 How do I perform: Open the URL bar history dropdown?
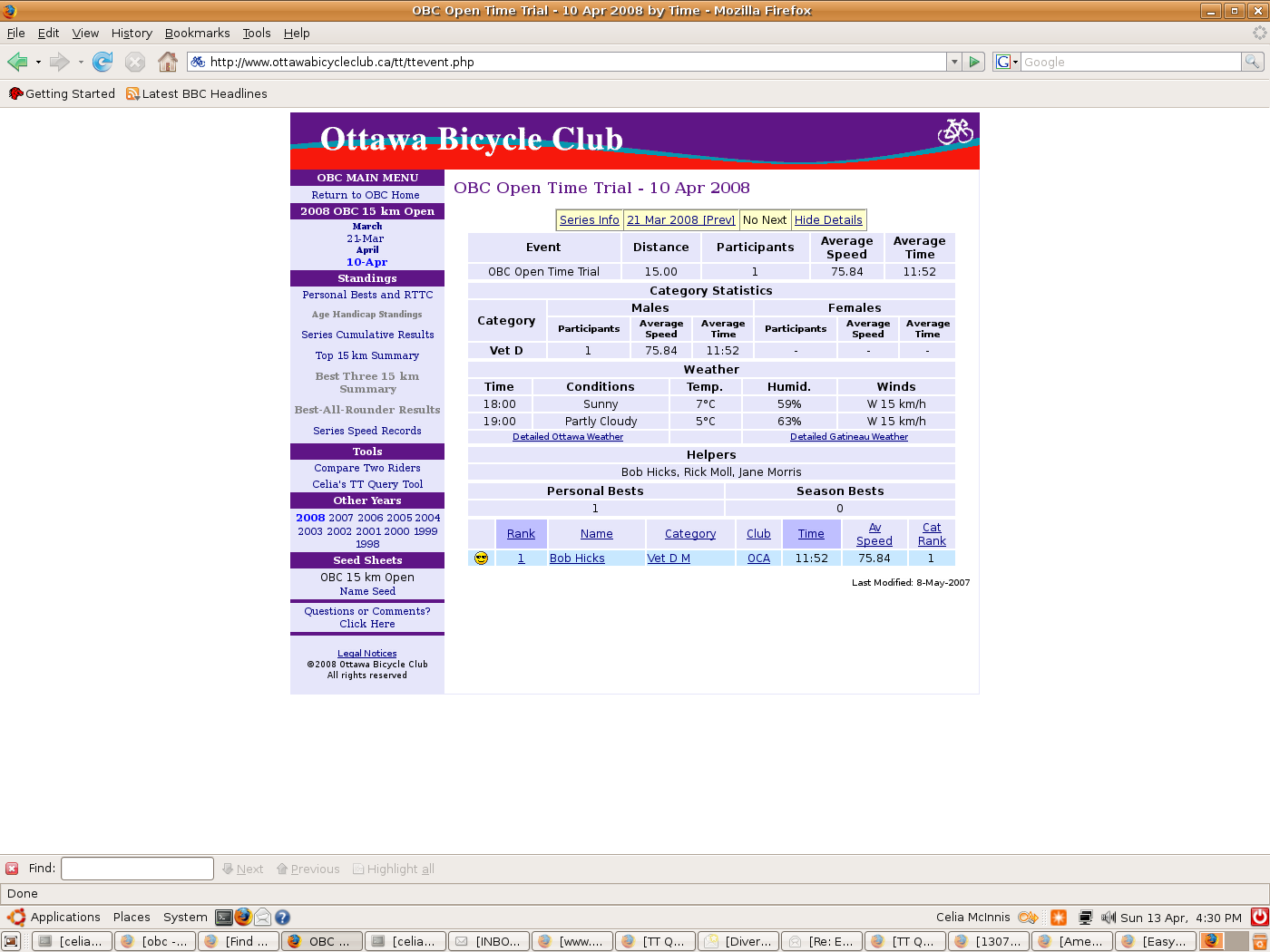click(953, 62)
